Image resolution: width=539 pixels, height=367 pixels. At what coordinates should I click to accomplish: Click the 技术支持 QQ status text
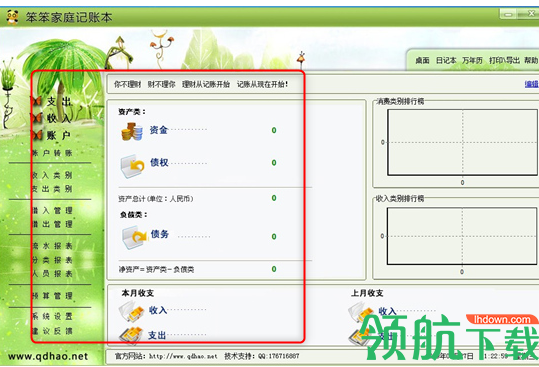point(262,356)
